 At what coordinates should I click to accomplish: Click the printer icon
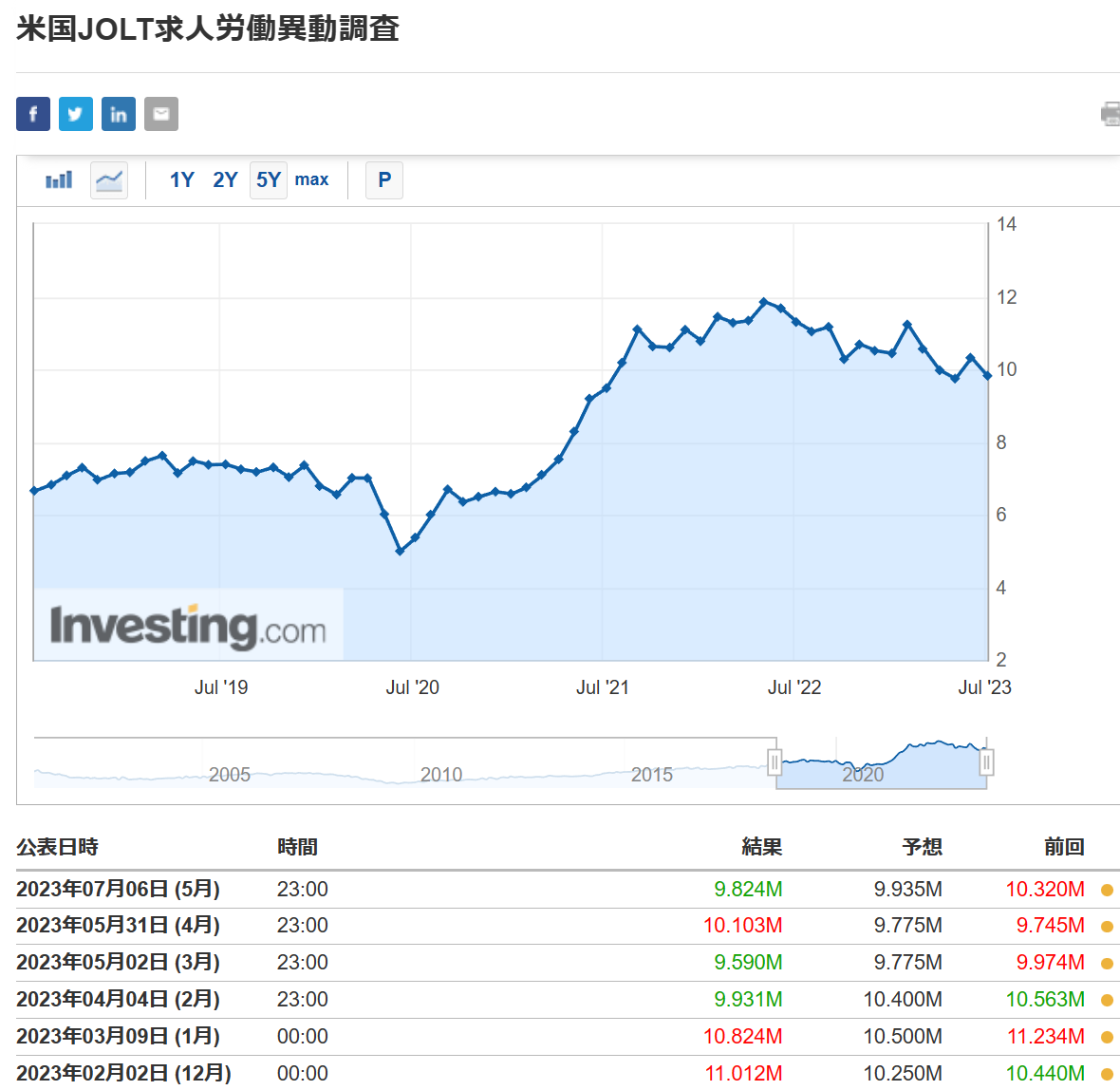point(1111,114)
